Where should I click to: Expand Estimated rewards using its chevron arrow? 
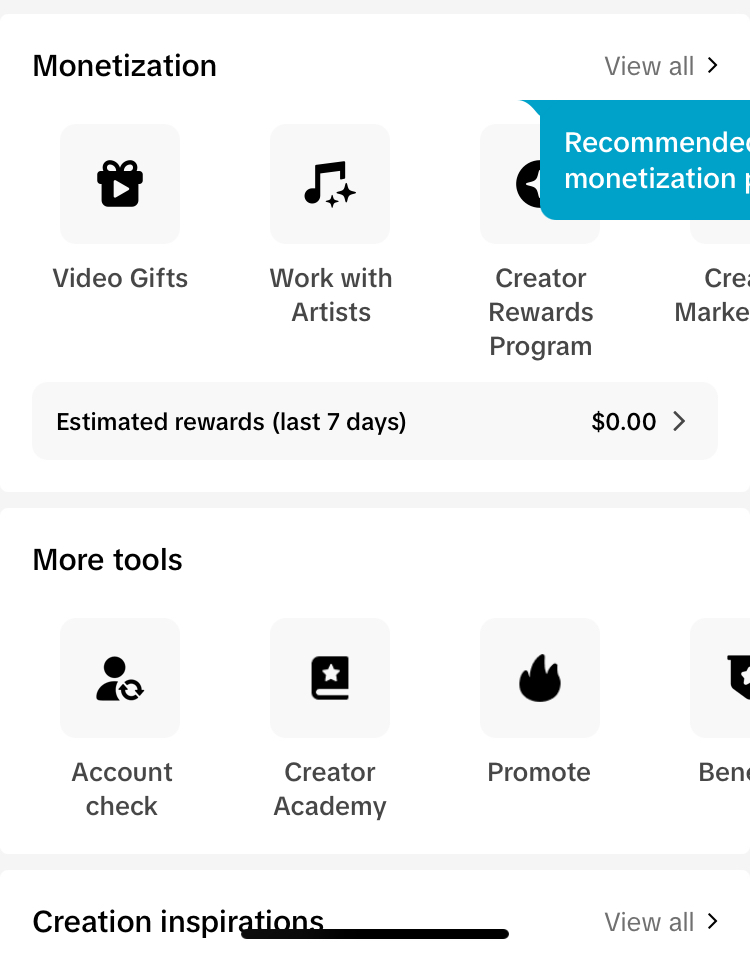pyautogui.click(x=679, y=421)
